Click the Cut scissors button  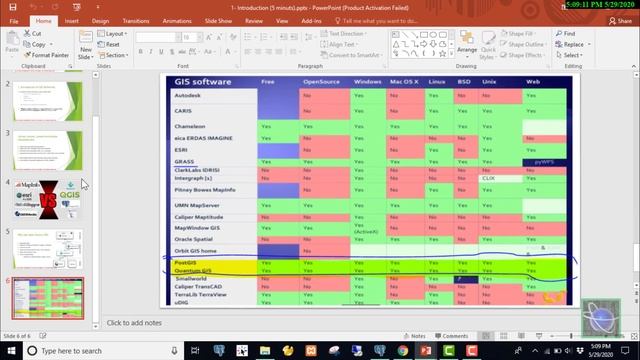click(32, 33)
